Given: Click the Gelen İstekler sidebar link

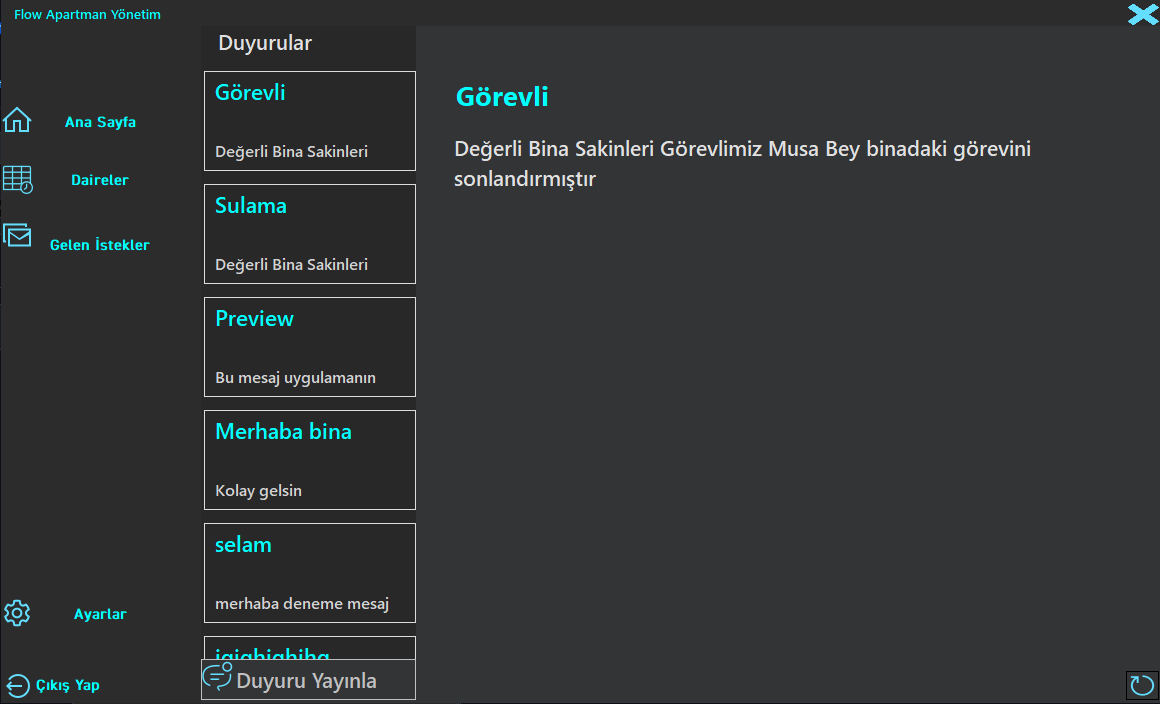Looking at the screenshot, I should (x=100, y=244).
